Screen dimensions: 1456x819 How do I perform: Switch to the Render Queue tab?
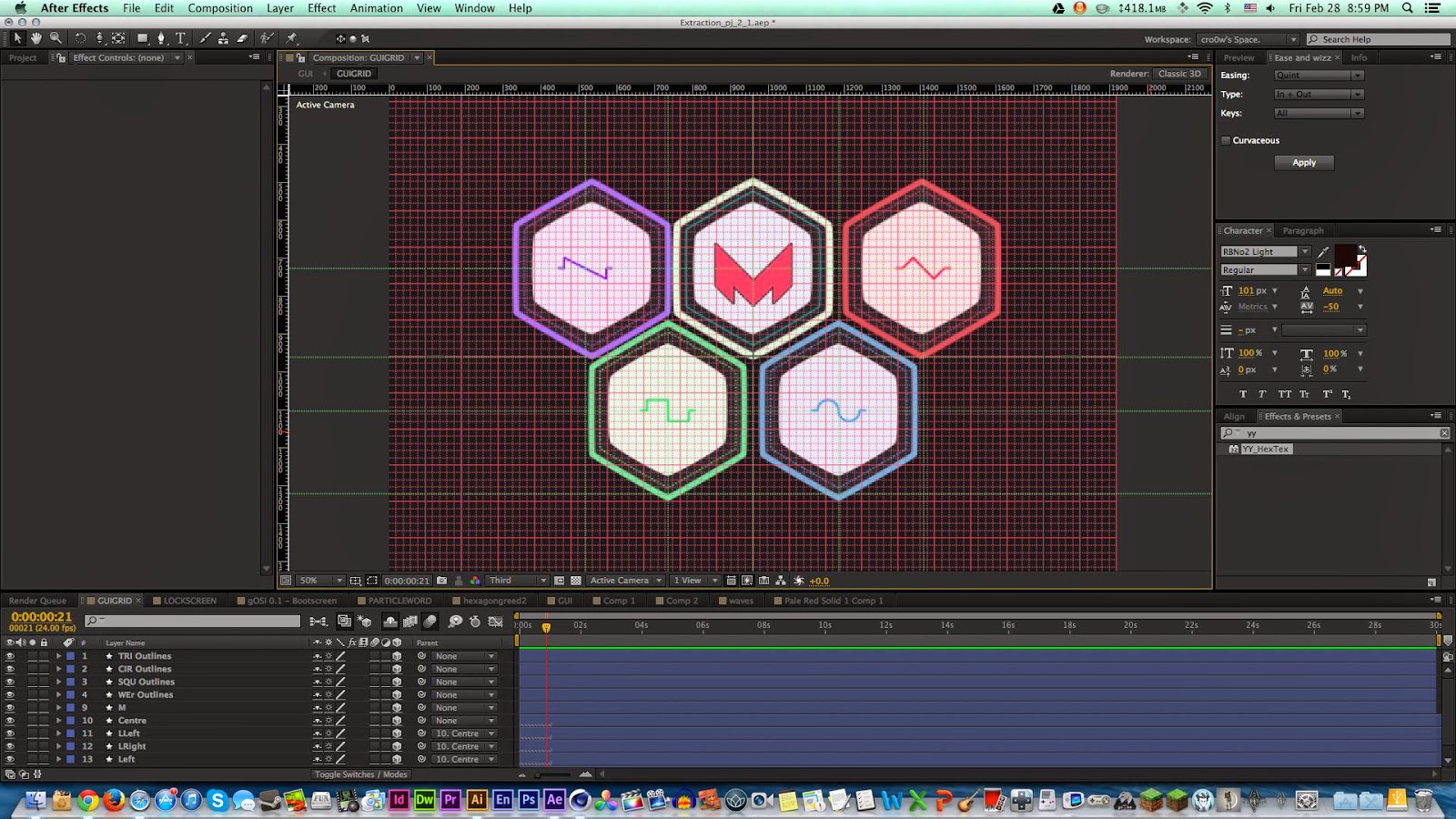point(37,601)
